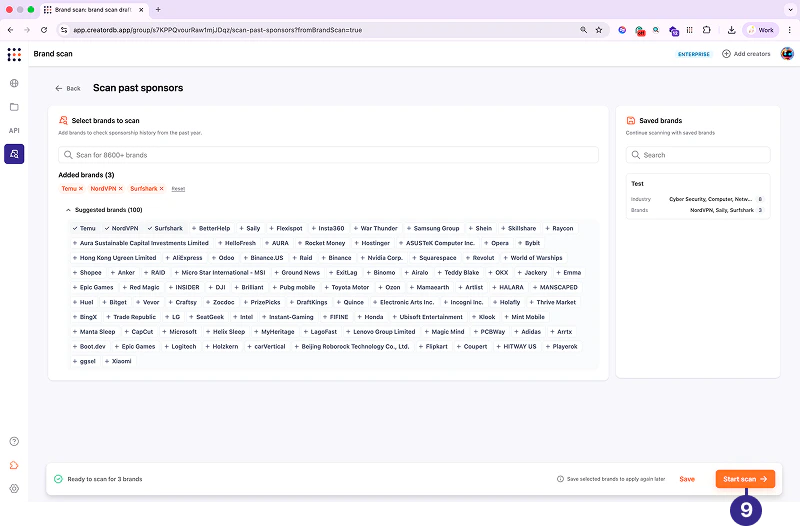
Task: Close the Brand scan browser tab
Action: pyautogui.click(x=141, y=10)
